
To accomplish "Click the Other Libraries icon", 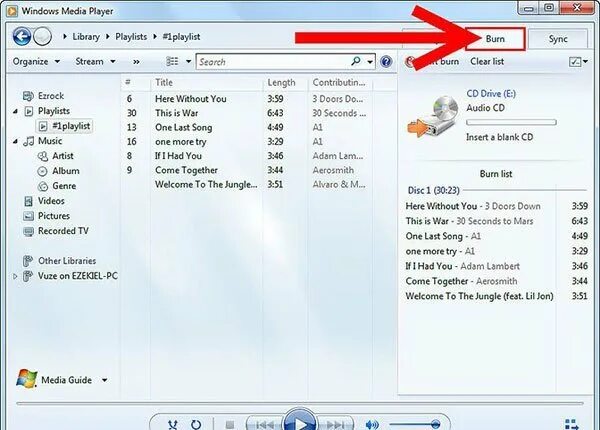I will [28, 261].
